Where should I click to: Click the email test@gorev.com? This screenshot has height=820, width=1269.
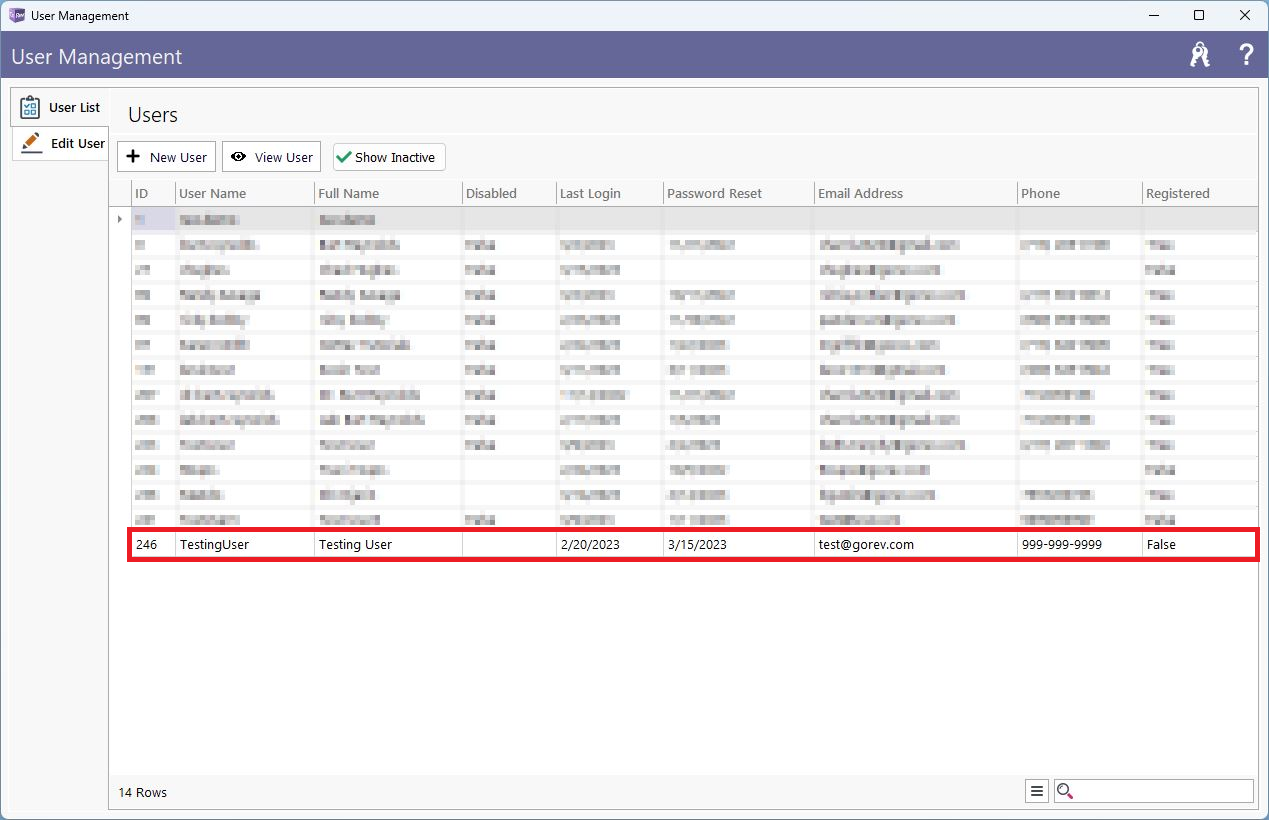[915, 545]
